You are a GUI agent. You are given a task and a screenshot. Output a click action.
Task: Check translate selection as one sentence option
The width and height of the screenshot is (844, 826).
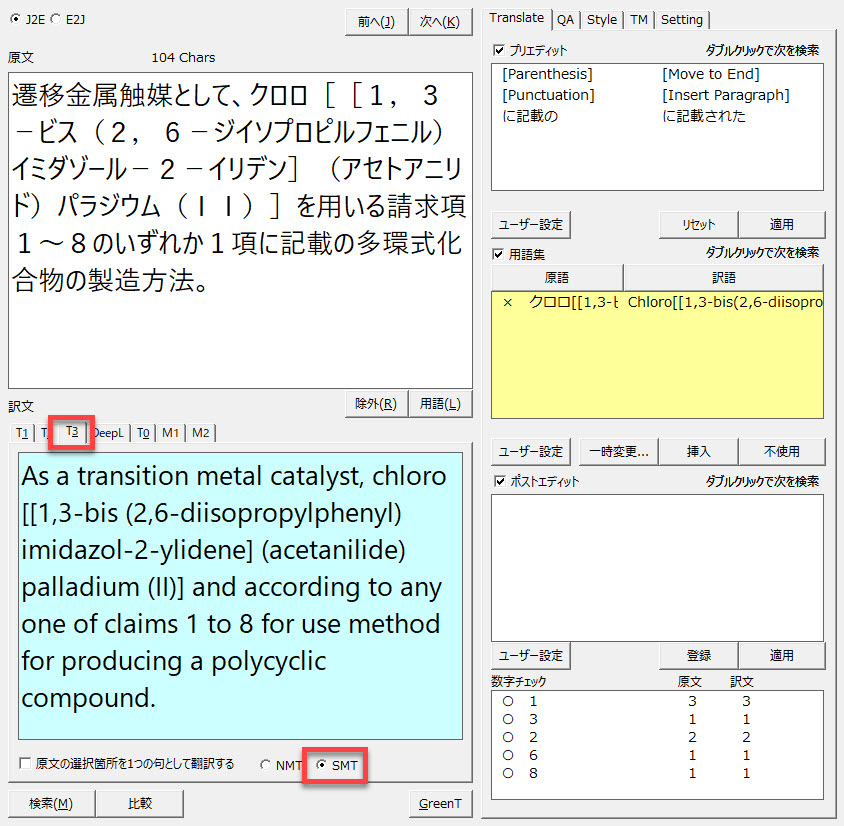pos(25,764)
